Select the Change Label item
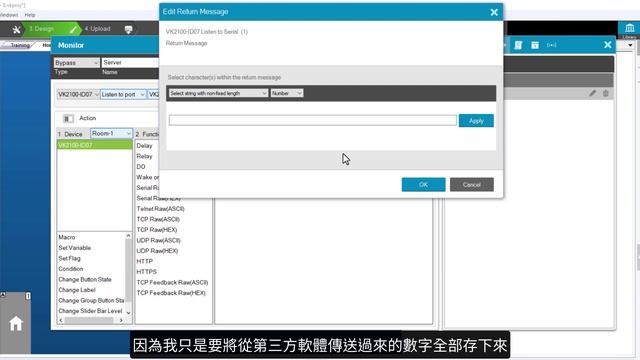The width and height of the screenshot is (640, 360). point(77,290)
